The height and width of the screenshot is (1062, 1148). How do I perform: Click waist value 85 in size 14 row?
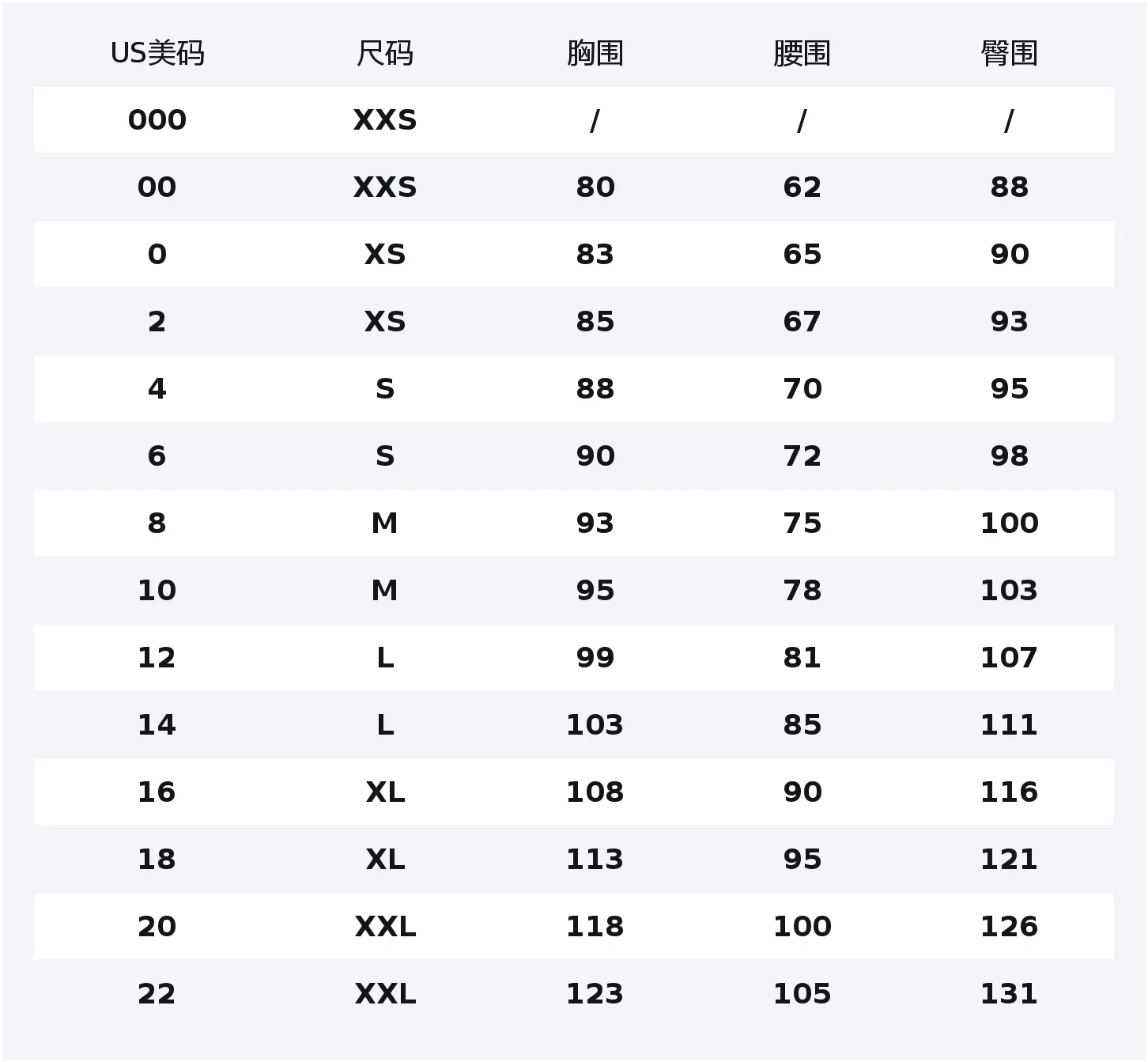click(x=802, y=725)
